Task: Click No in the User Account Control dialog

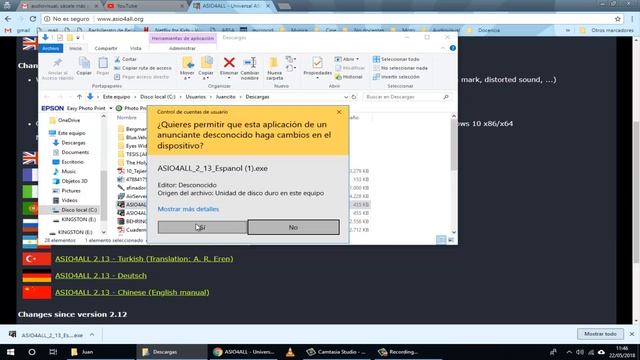Action: (x=293, y=227)
